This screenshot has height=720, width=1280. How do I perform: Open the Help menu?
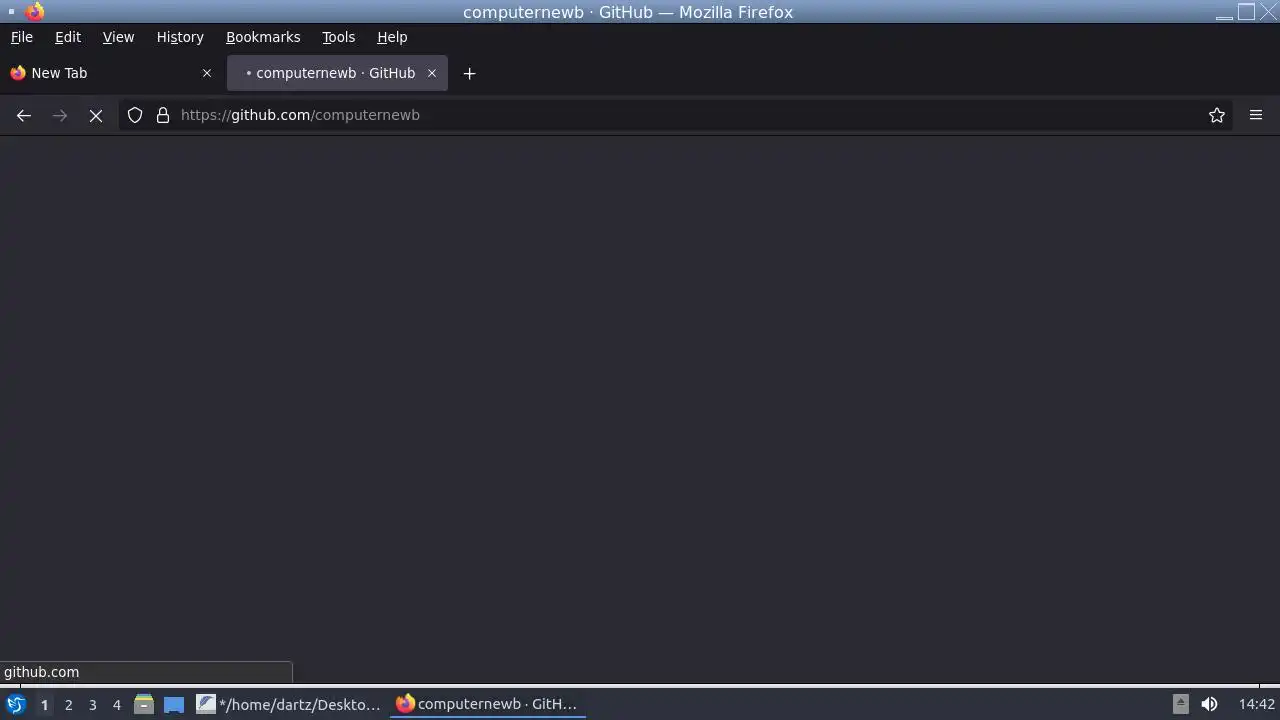392,37
